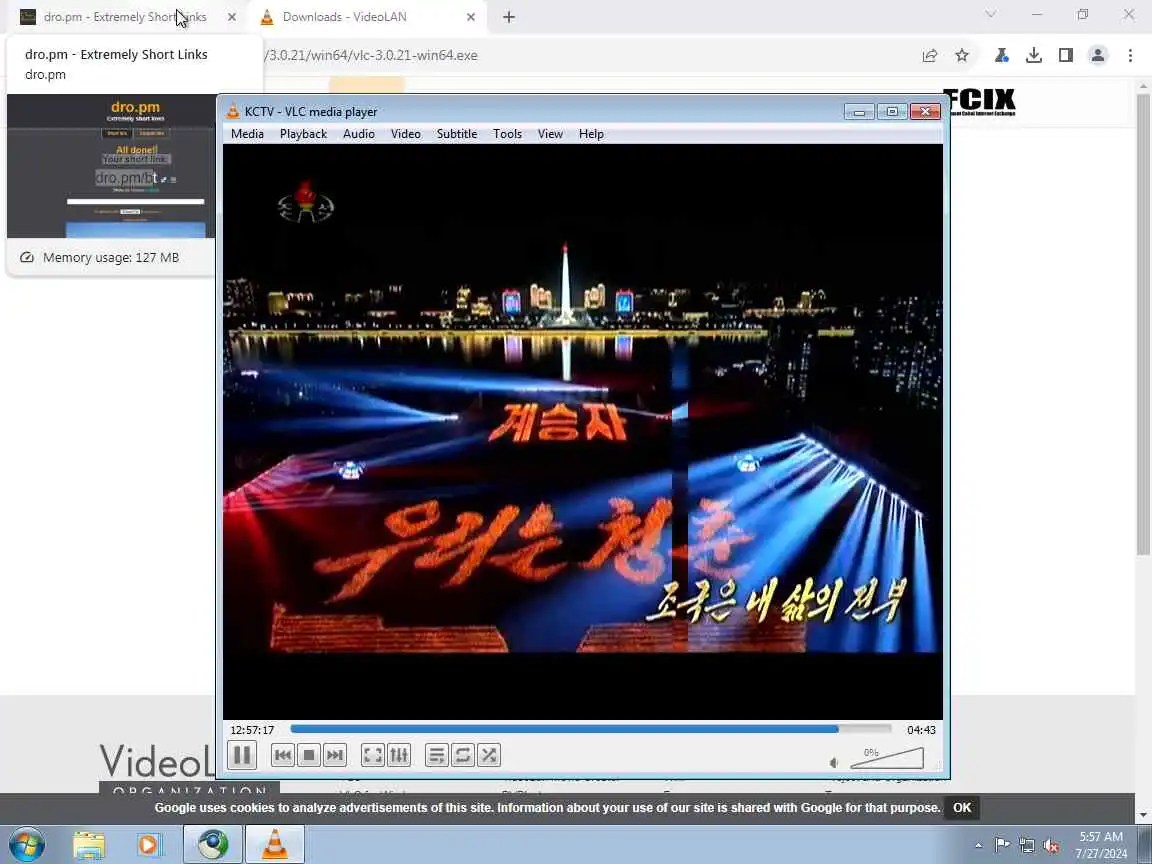The height and width of the screenshot is (864, 1152).
Task: Click the VideoLAN Organization logo
Action: click(x=156, y=768)
